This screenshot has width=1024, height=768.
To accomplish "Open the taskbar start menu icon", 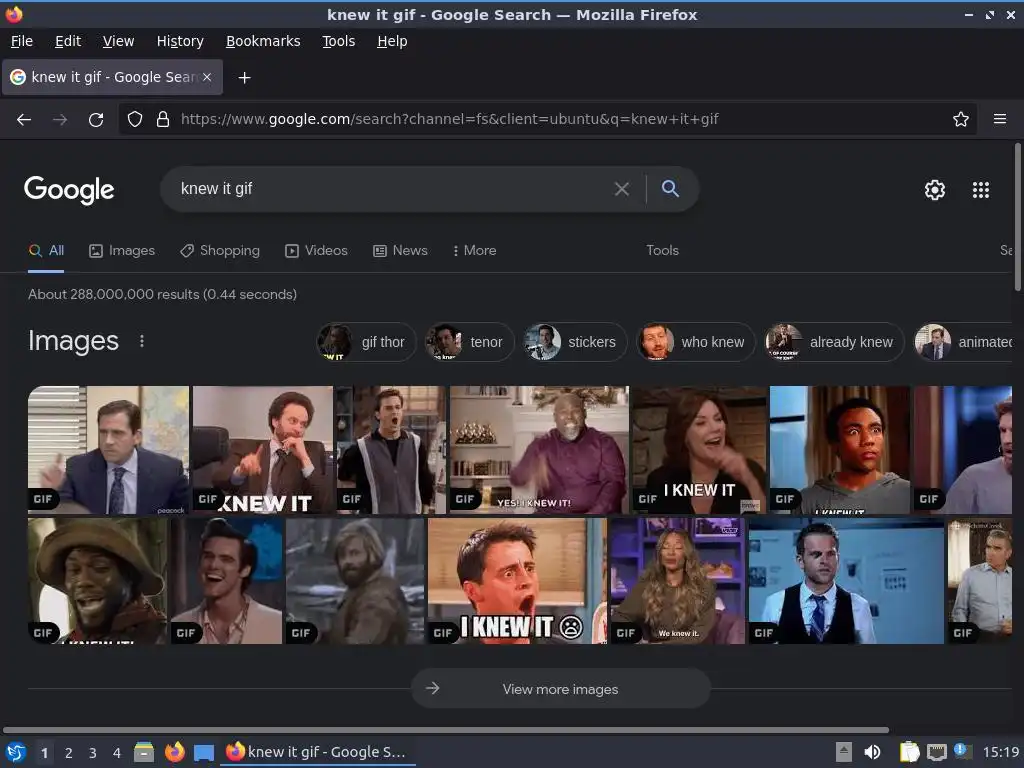I will (x=16, y=752).
